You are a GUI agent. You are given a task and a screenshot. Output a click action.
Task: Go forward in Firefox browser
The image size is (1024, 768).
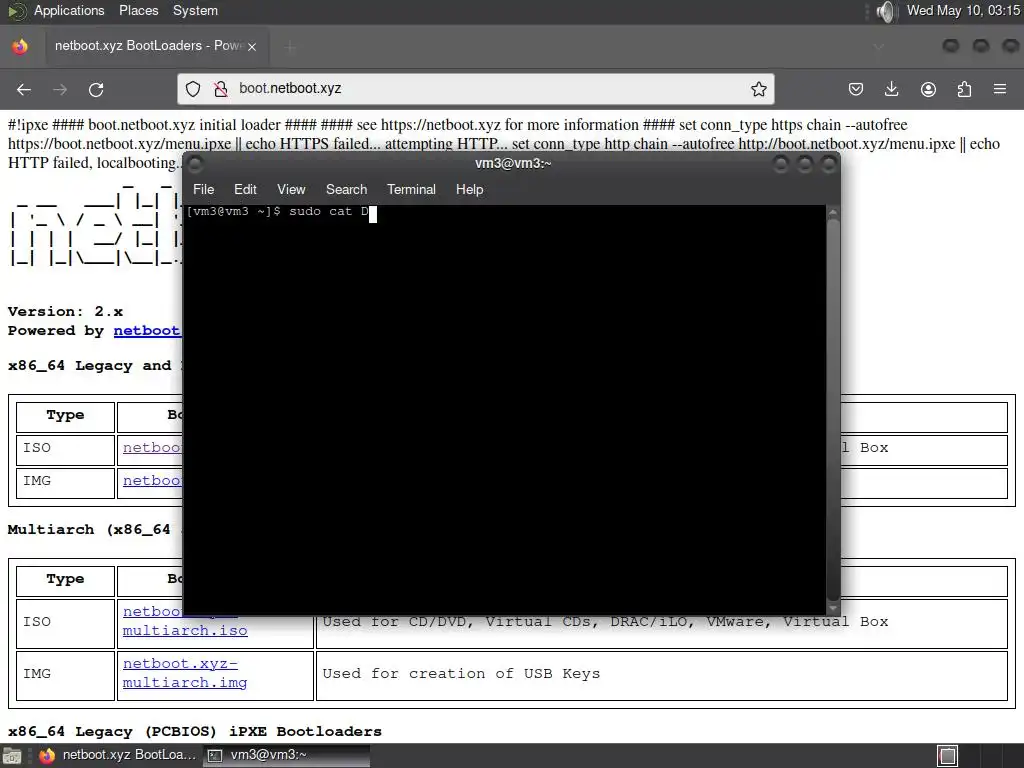(60, 89)
